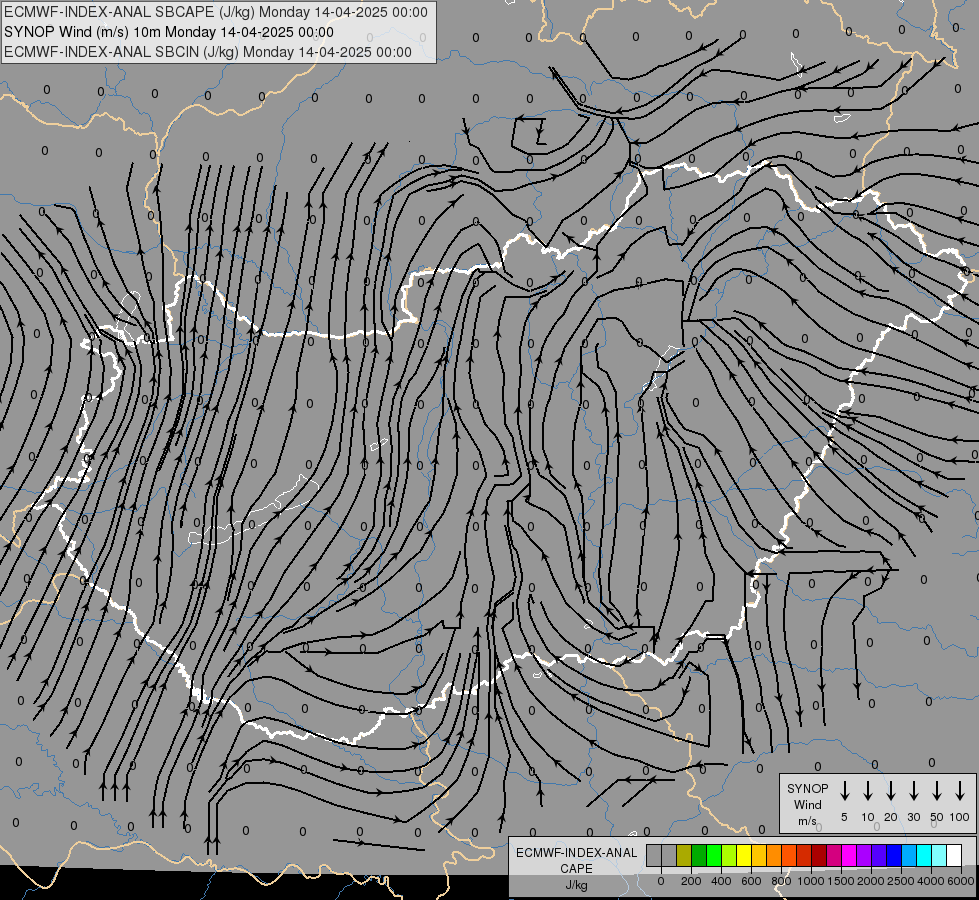Click the 20 m/s wind arrow in legend
This screenshot has height=900, width=979.
point(891,791)
